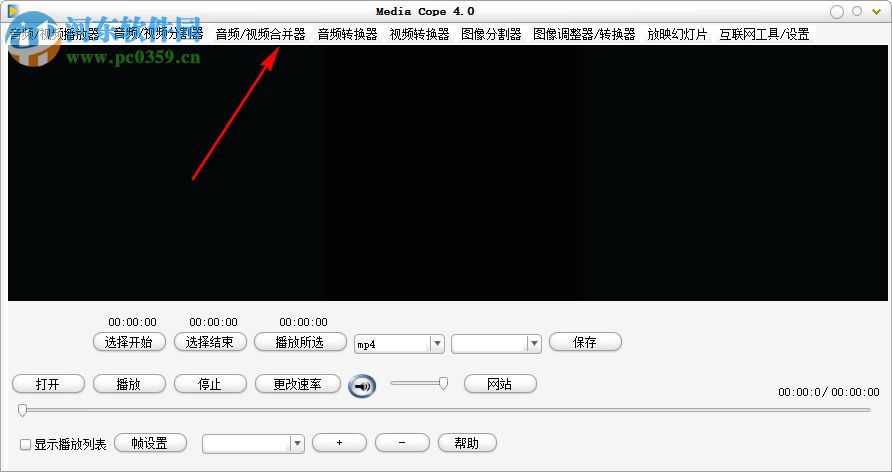The height and width of the screenshot is (472, 892).
Task: Click the plus (+) button
Action: [x=339, y=442]
